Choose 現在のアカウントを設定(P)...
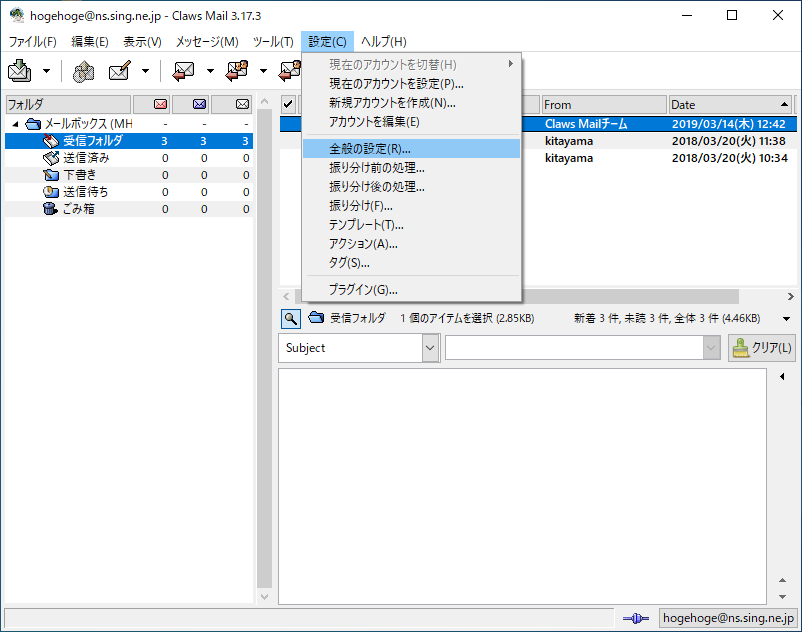 411,83
